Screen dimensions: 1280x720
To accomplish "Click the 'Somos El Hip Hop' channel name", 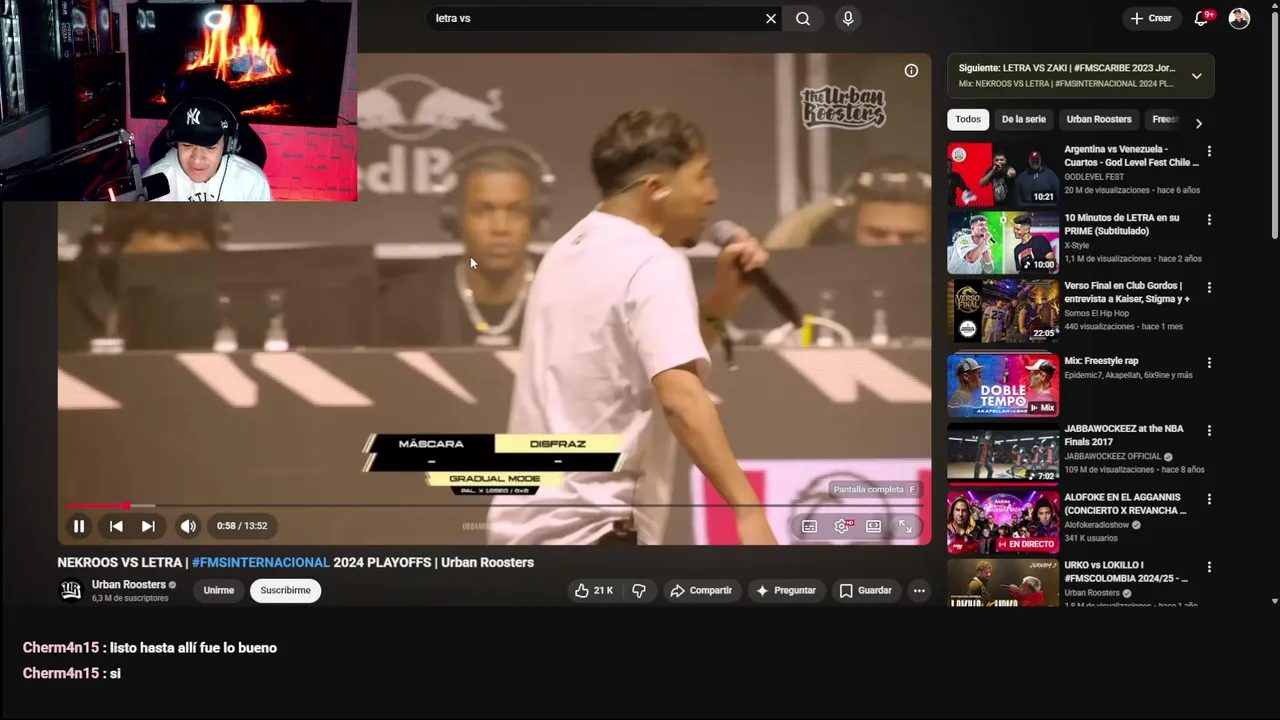I will coord(1097,313).
